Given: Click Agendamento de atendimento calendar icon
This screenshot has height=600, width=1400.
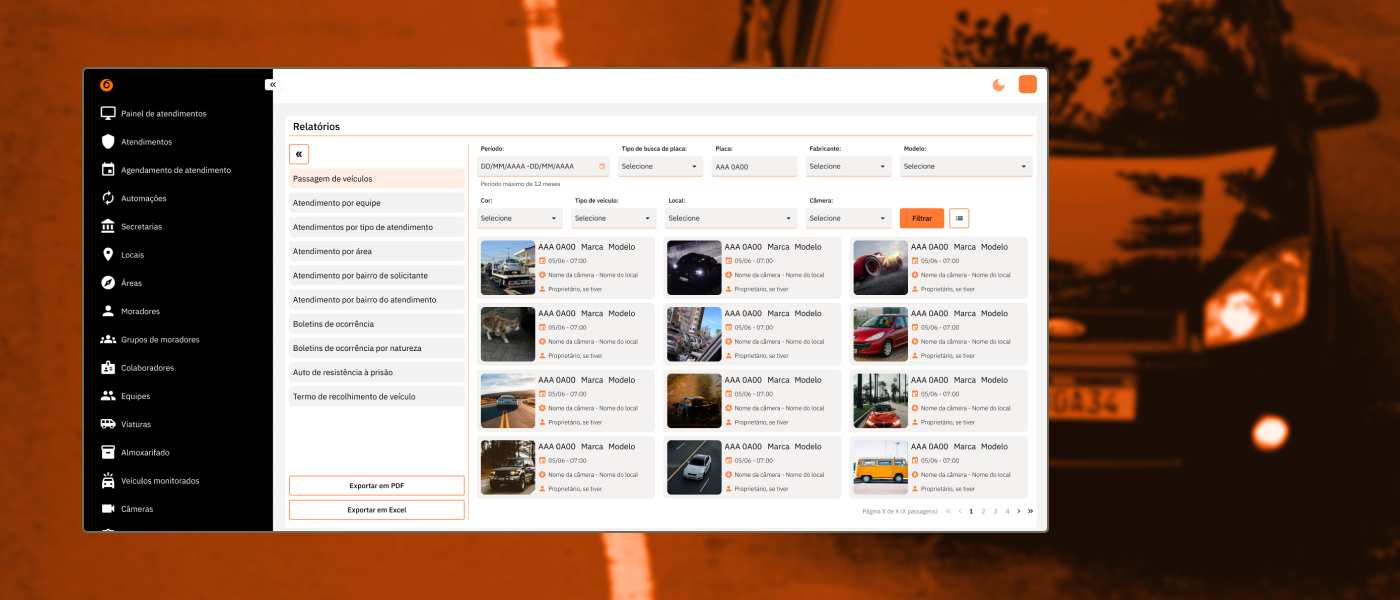Looking at the screenshot, I should point(108,170).
